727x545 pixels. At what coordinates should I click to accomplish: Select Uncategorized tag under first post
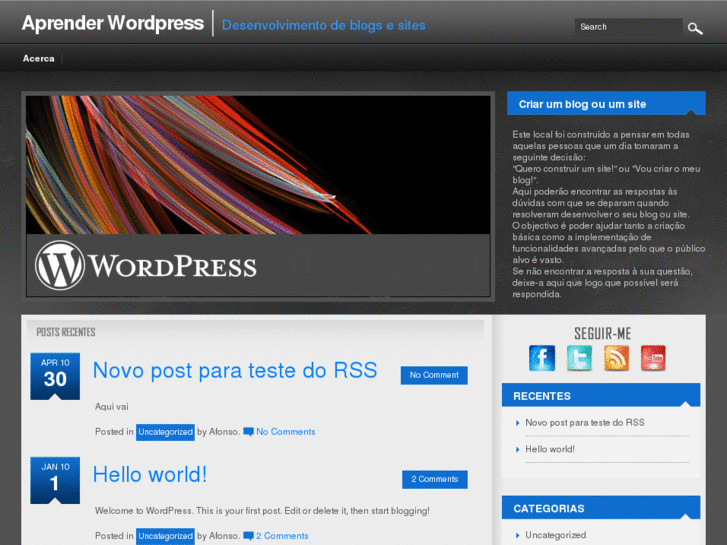(x=165, y=432)
